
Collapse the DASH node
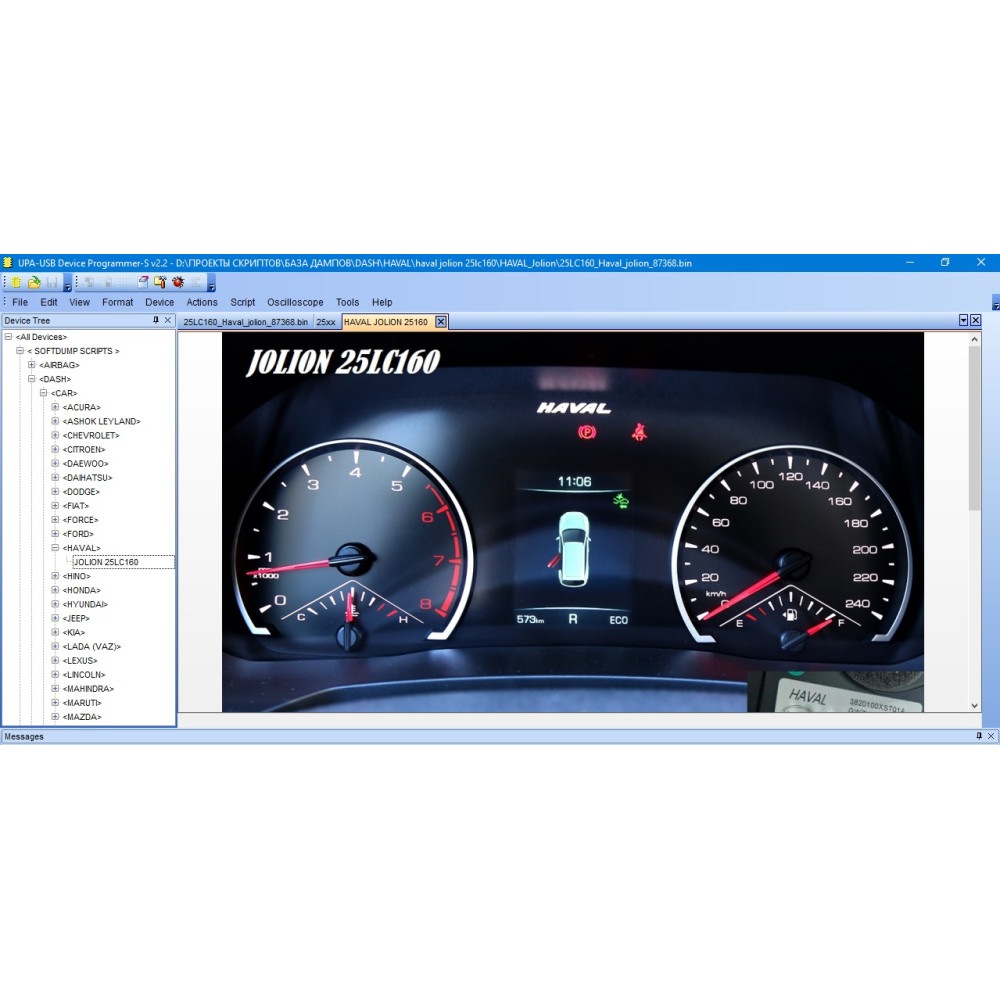[x=31, y=379]
